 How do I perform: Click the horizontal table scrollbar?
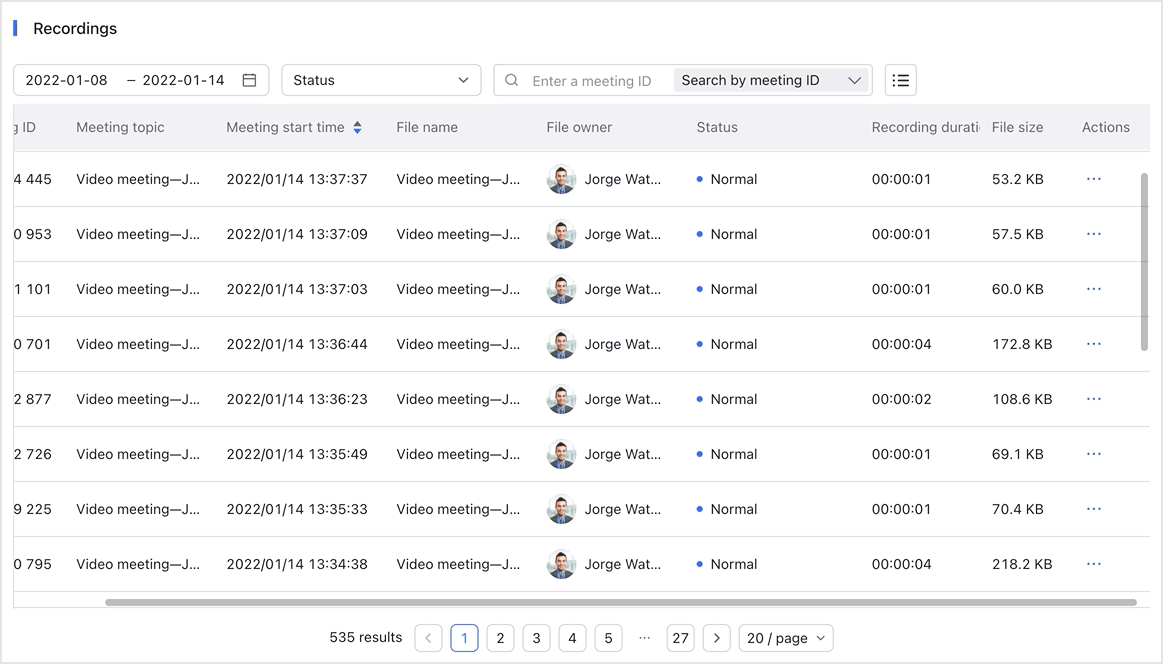pos(621,602)
